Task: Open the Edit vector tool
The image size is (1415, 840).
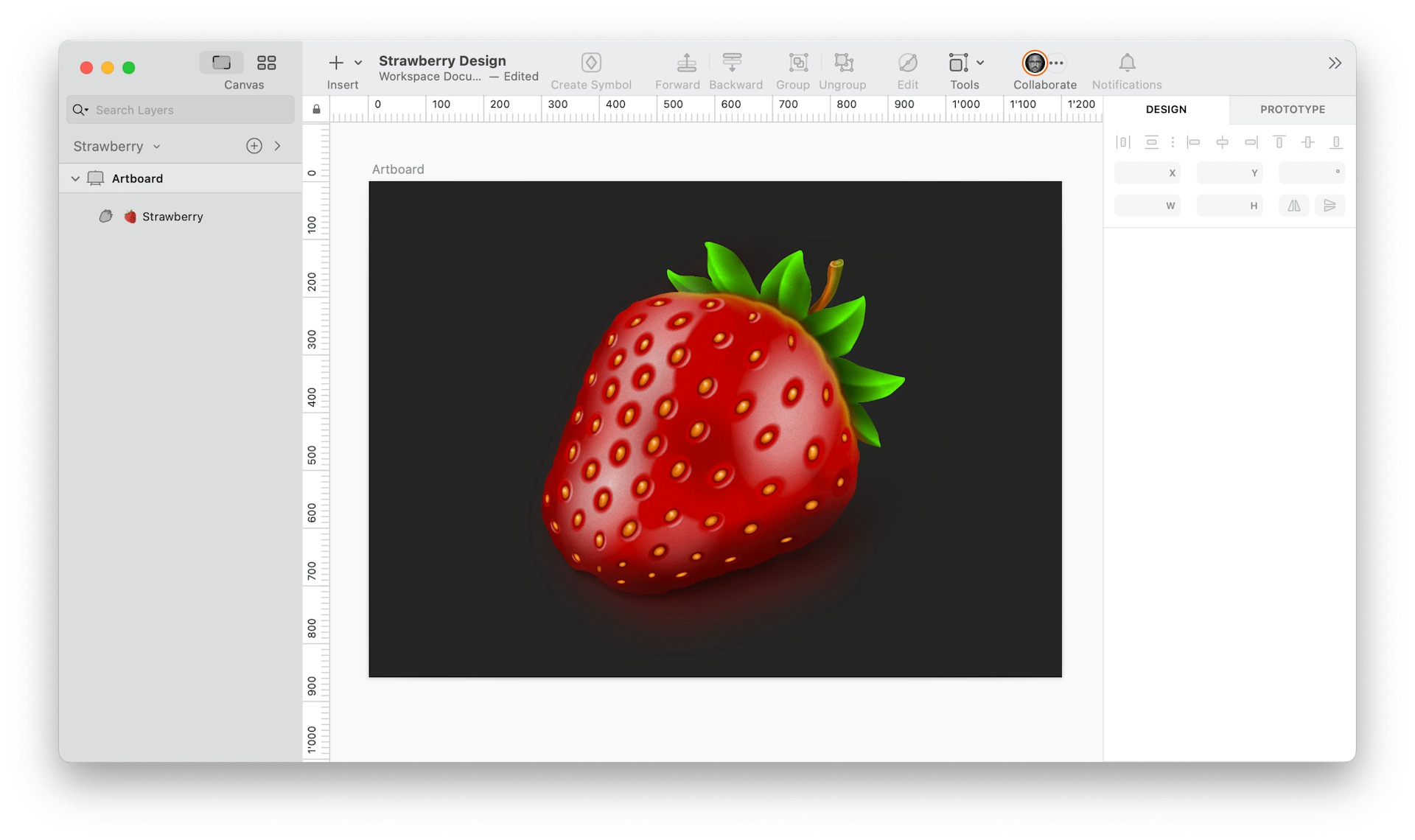Action: 906,63
